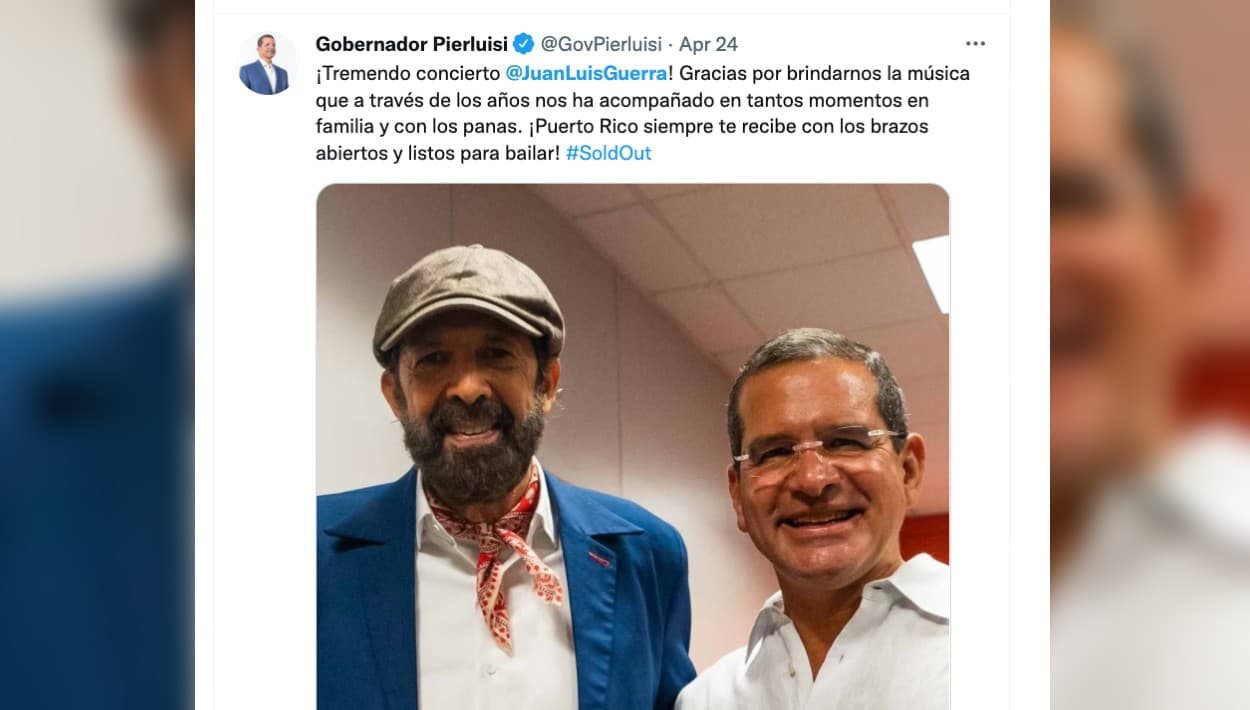Viewport: 1250px width, 710px height.
Task: Open the tweet's three-dot more options menu
Action: (975, 44)
